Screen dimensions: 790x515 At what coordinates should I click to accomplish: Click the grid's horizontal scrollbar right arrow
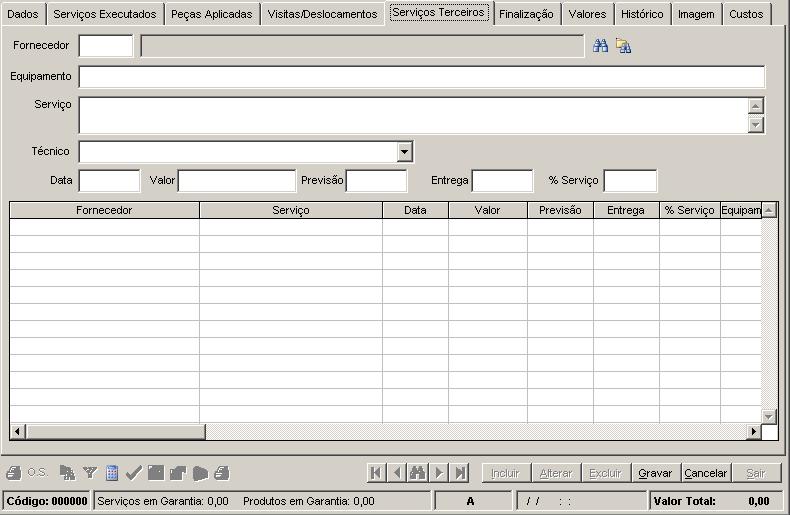click(x=754, y=431)
